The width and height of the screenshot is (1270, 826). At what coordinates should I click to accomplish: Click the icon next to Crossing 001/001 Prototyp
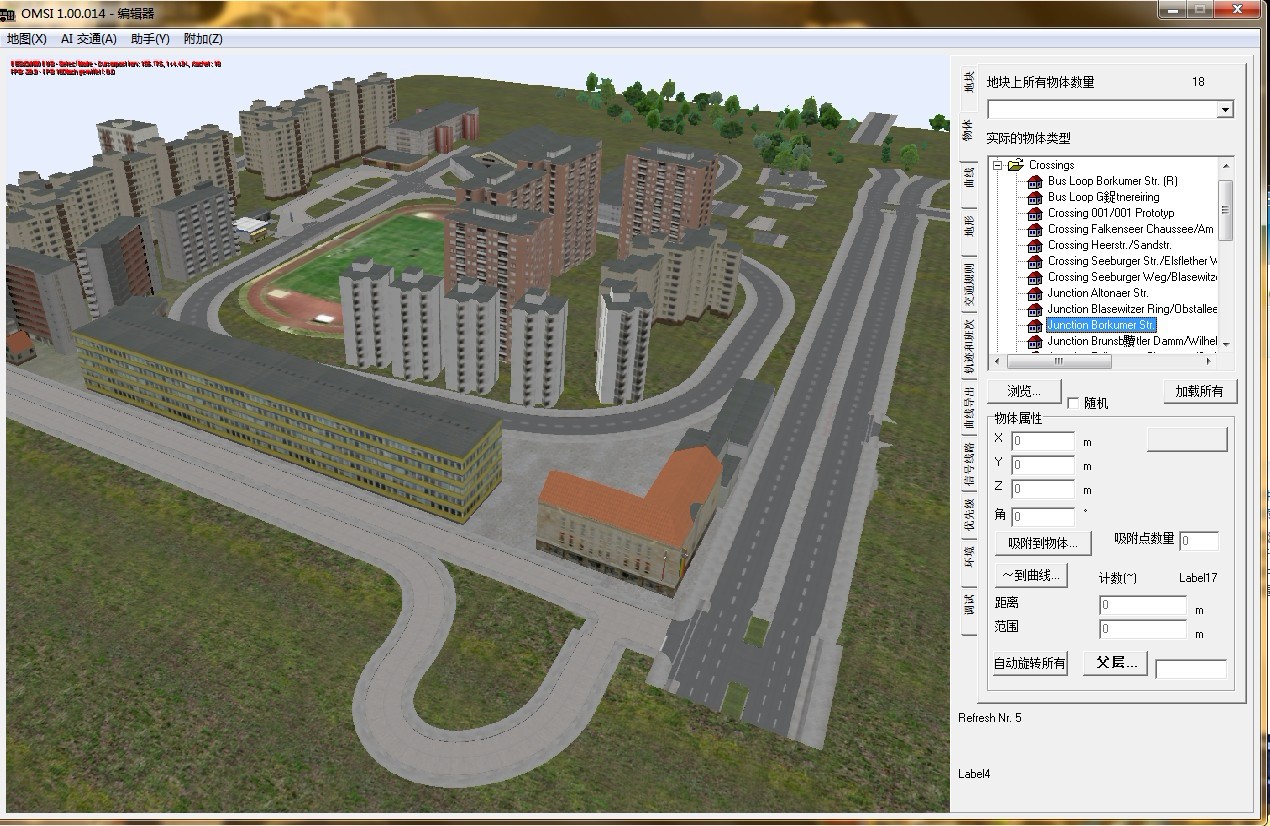pyautogui.click(x=1035, y=213)
